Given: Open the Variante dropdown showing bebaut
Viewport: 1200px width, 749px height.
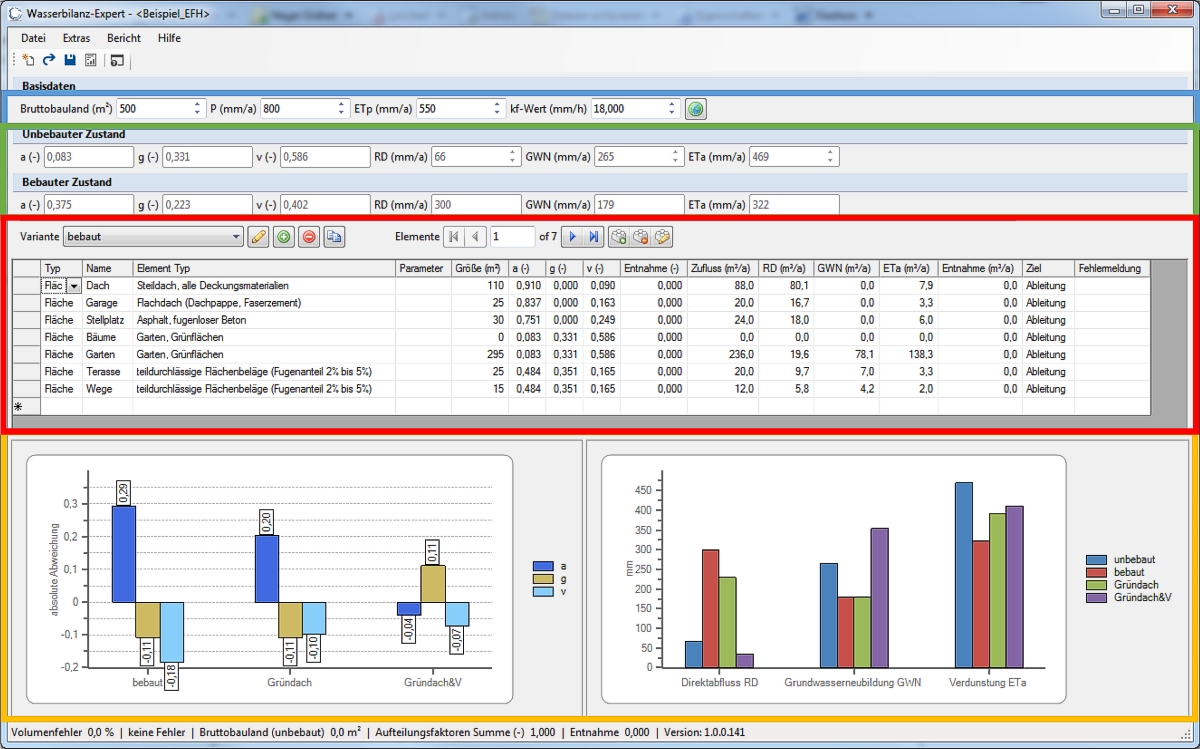Looking at the screenshot, I should (236, 237).
